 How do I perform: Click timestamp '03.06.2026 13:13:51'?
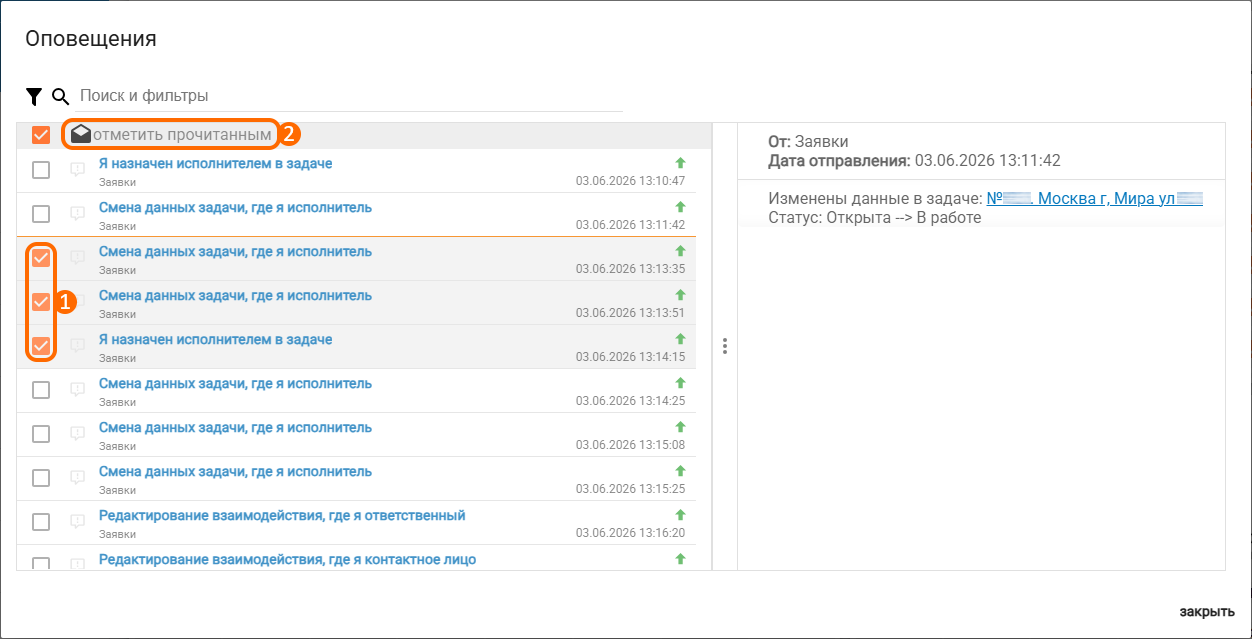(630, 313)
